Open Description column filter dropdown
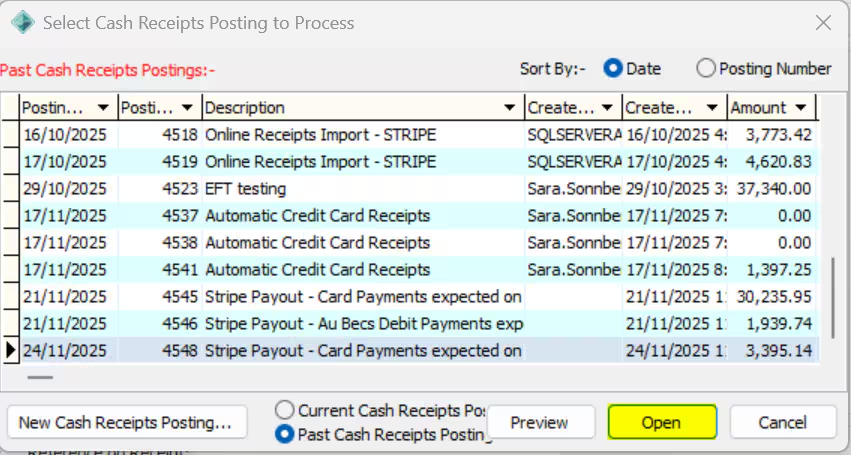 click(509, 108)
